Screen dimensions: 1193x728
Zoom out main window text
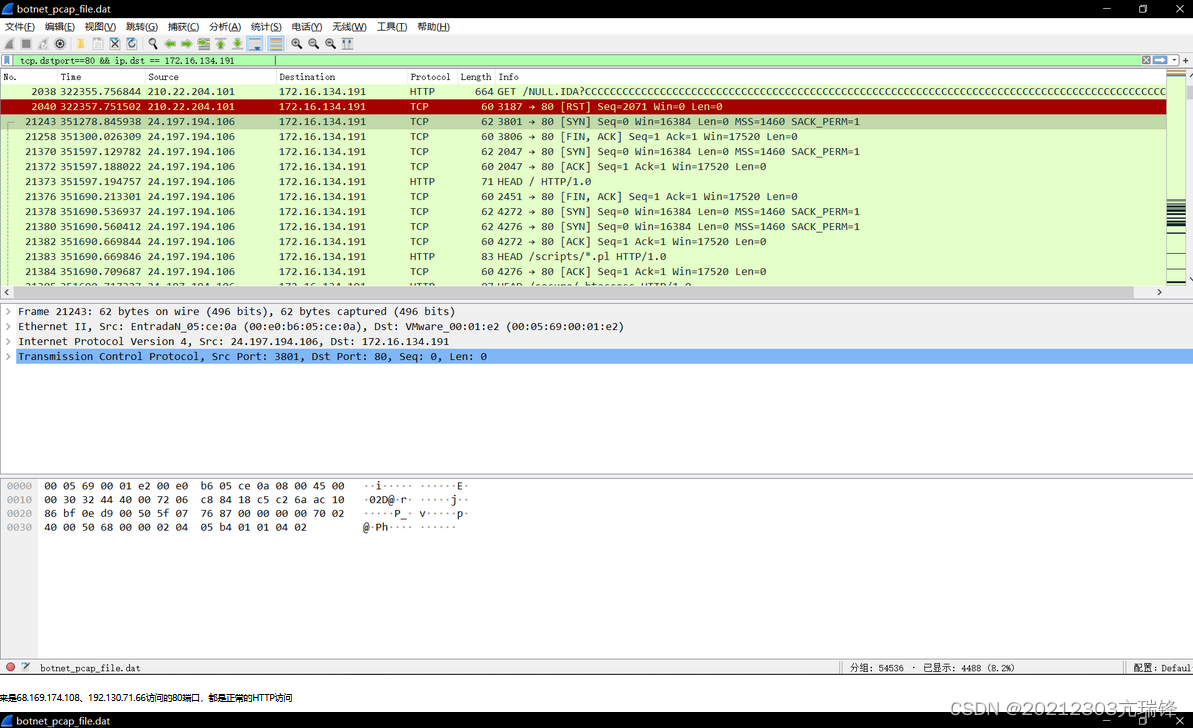(313, 44)
